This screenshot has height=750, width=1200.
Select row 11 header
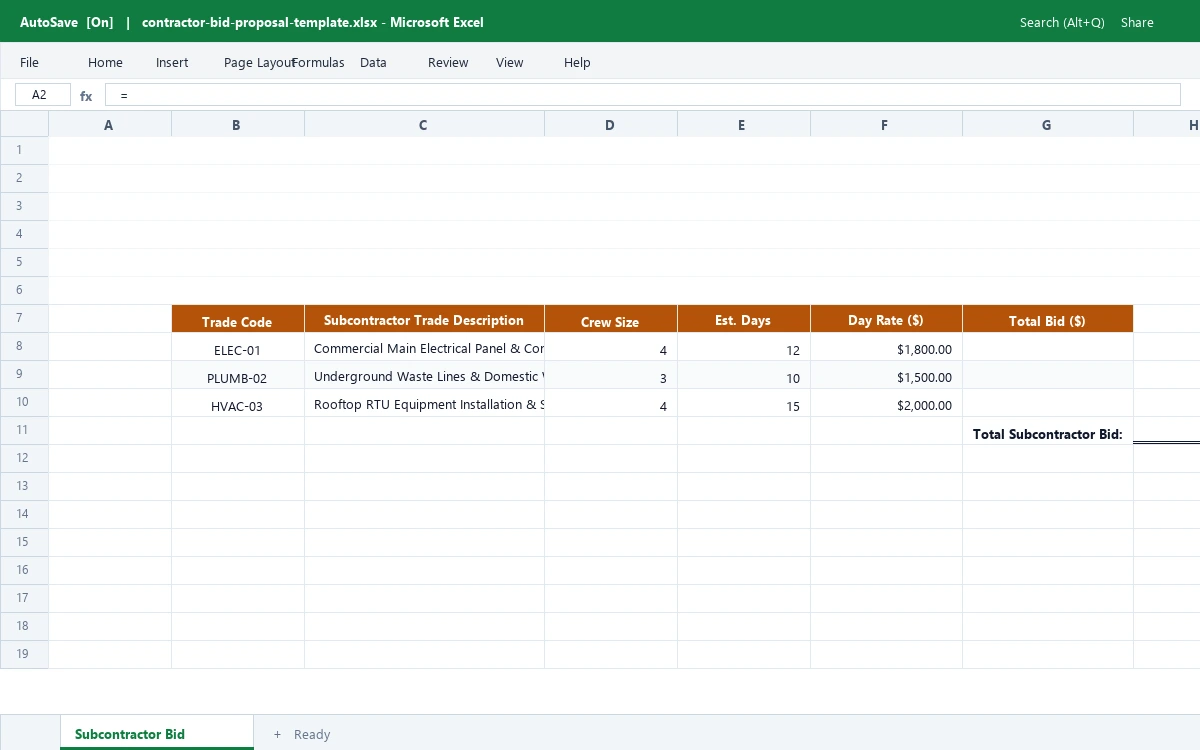pos(24,430)
